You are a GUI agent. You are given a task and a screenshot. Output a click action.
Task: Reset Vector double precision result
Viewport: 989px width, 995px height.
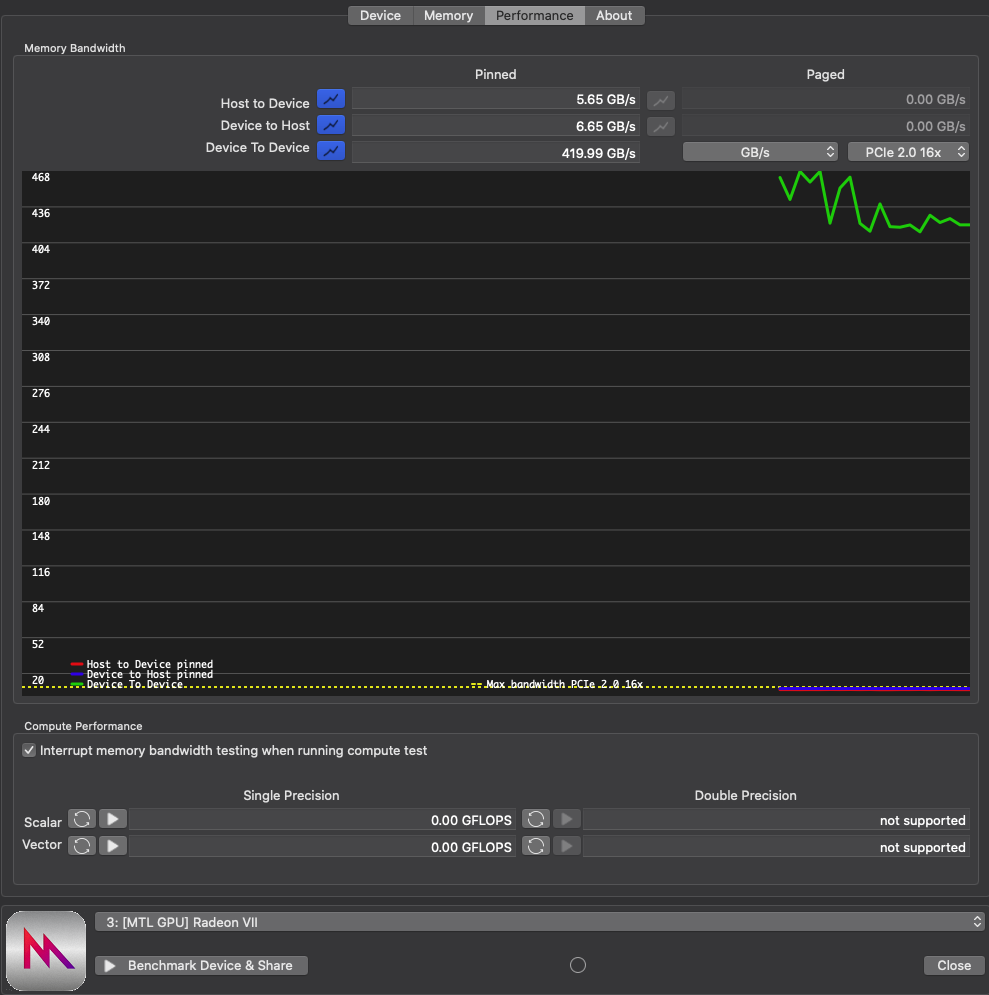[x=536, y=846]
